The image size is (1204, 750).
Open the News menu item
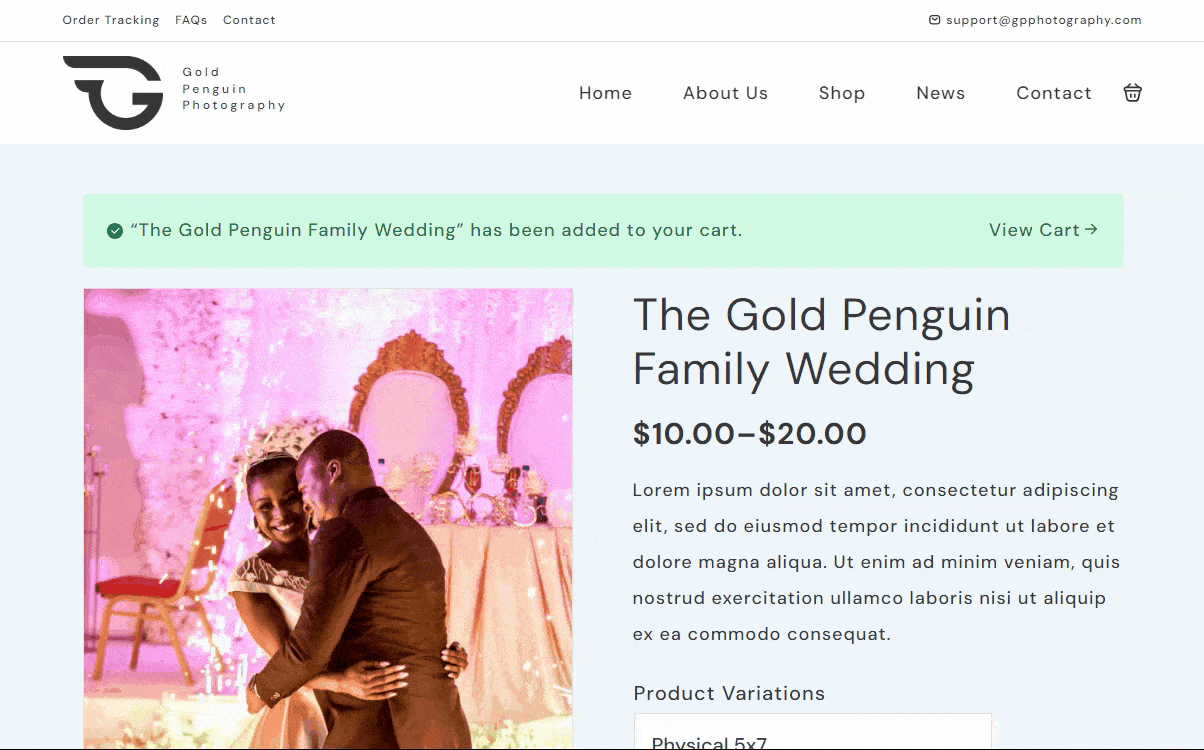pos(940,93)
